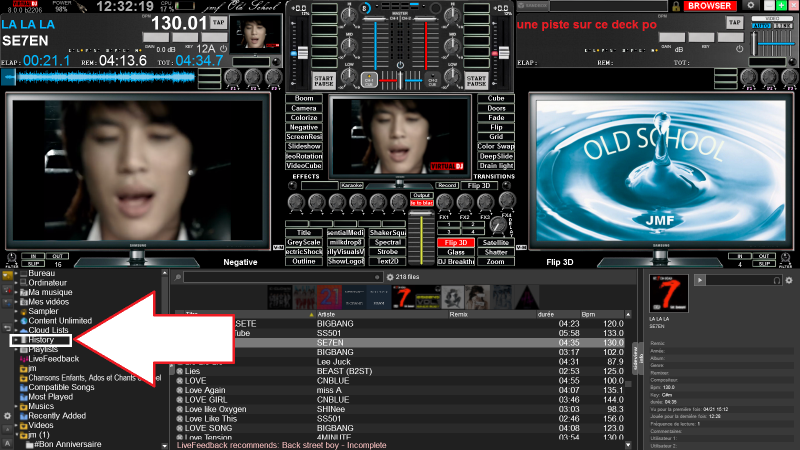Click the disc icon beside LOVE SONG track
This screenshot has width=800, height=450.
pos(180,429)
